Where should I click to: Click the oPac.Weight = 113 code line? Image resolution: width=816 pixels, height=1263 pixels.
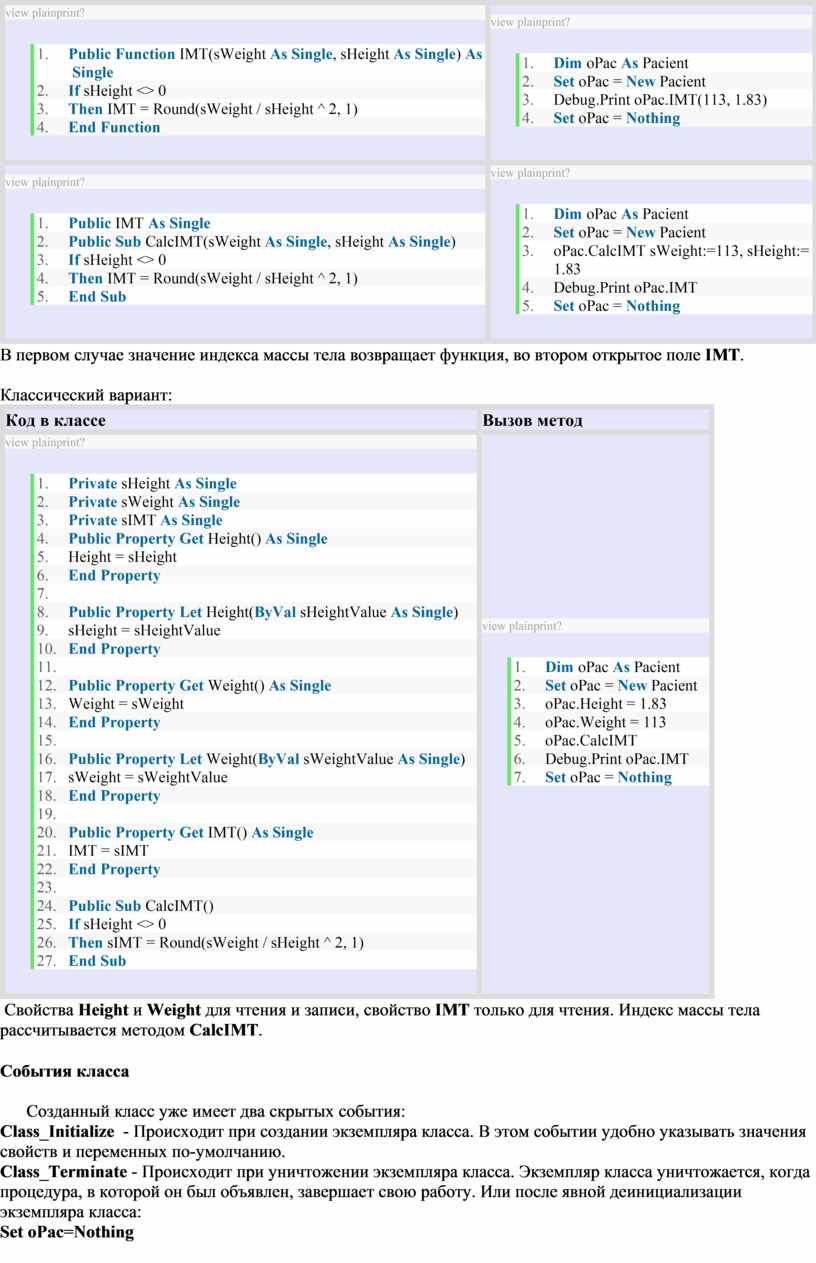click(591, 722)
